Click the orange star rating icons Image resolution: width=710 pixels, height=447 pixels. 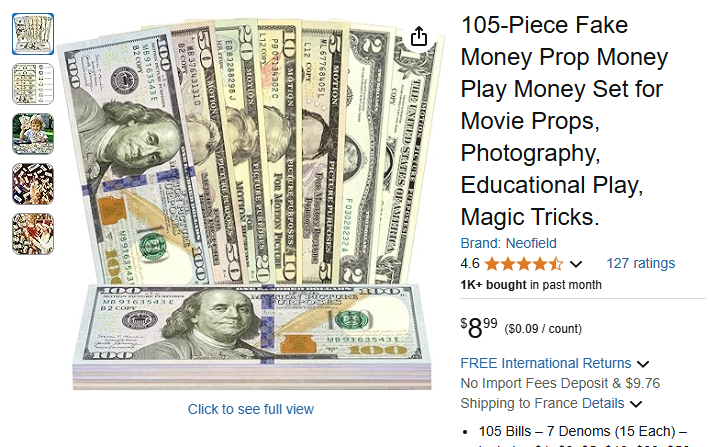click(524, 264)
